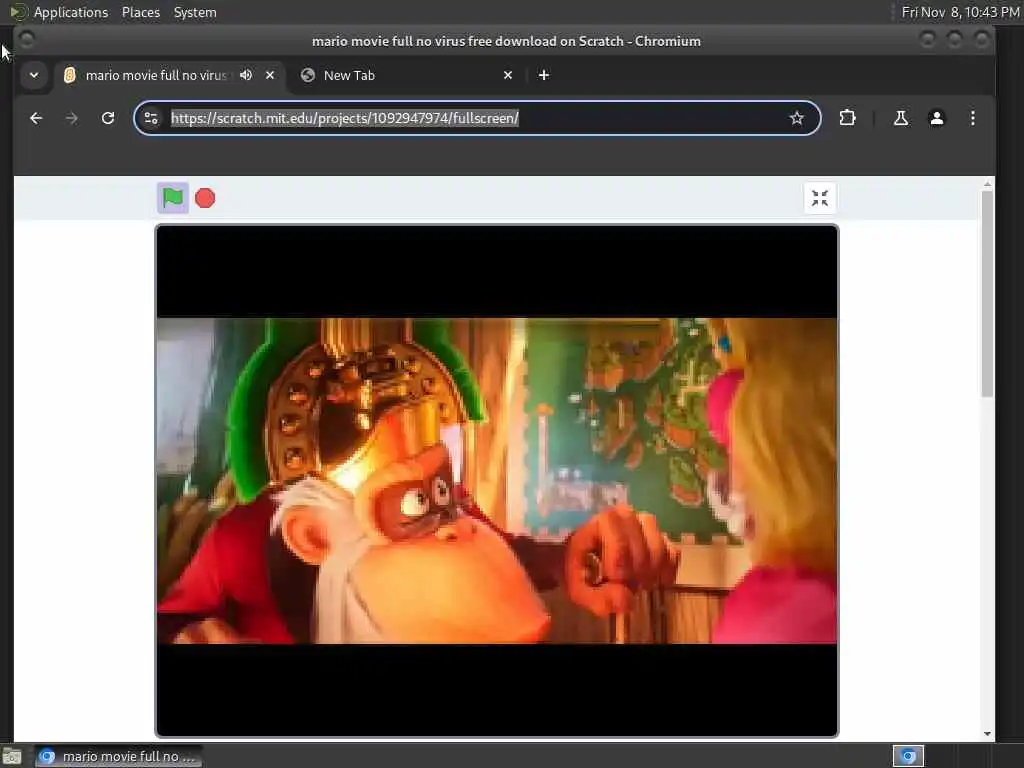The image size is (1024, 768).
Task: Open Chromium three-dot menu
Action: pos(972,118)
